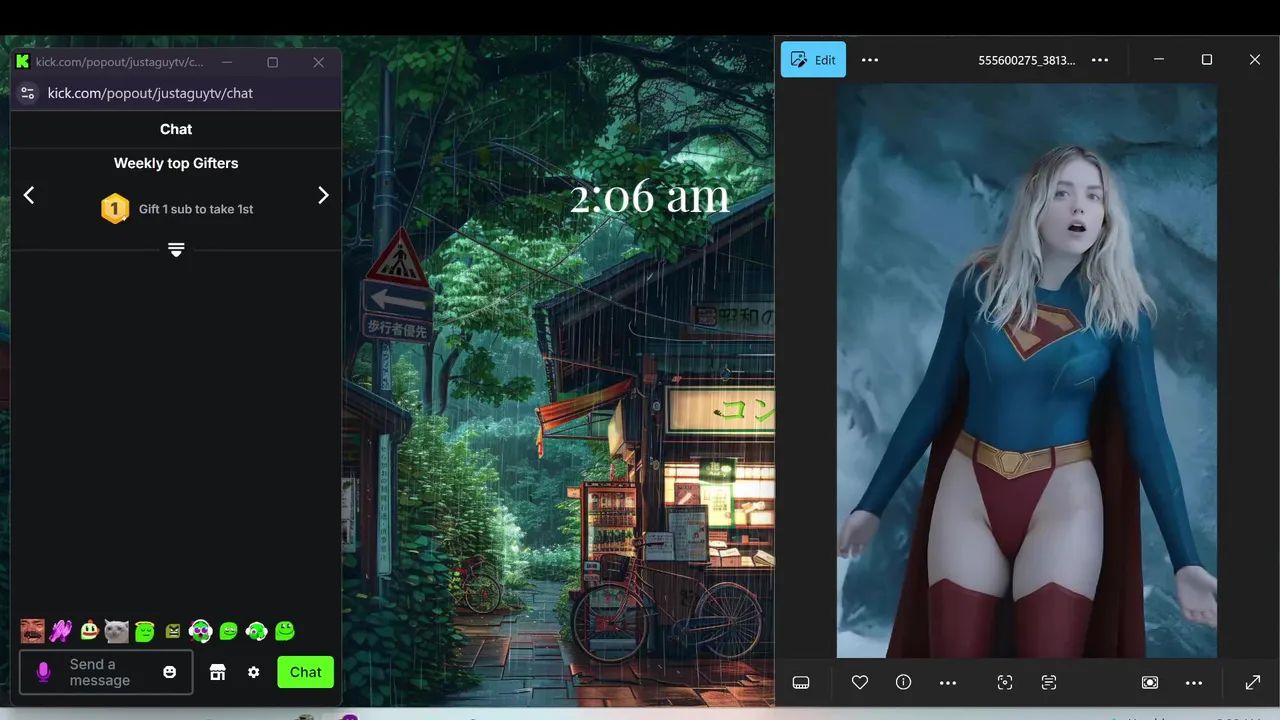Open the emoji picker smiley icon
The width and height of the screenshot is (1280, 720).
click(169, 672)
